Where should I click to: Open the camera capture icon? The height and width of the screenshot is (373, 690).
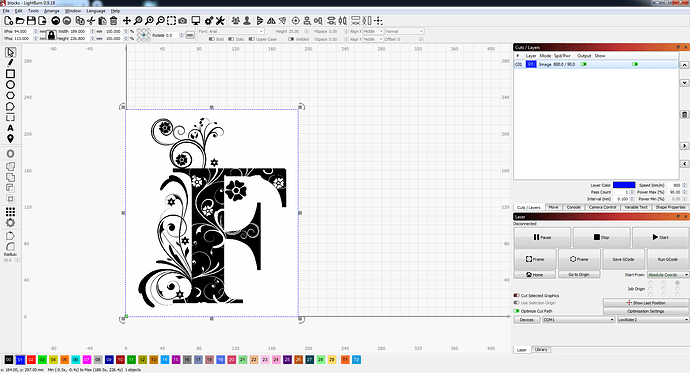[x=183, y=21]
